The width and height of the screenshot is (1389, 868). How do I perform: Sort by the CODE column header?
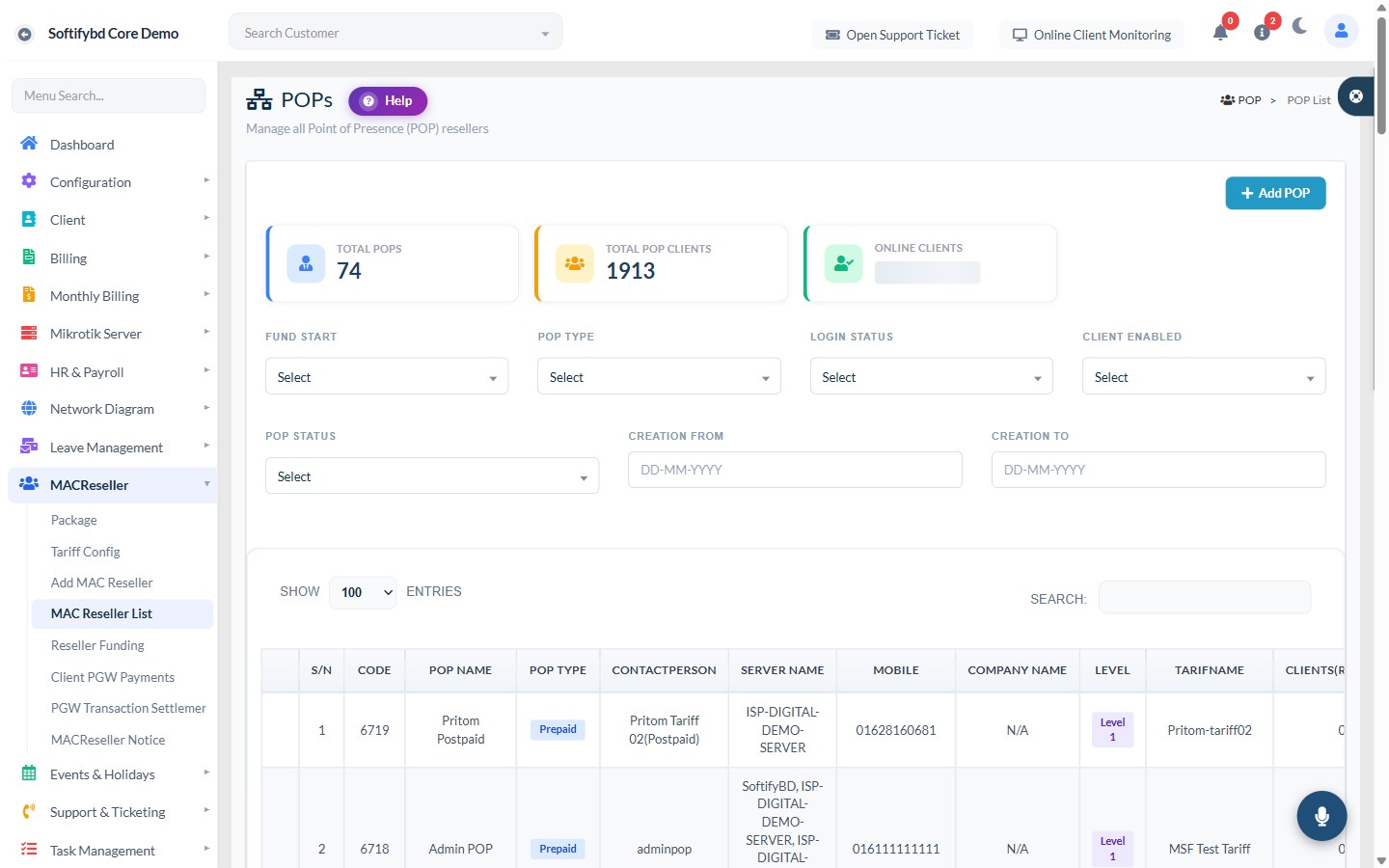374,670
